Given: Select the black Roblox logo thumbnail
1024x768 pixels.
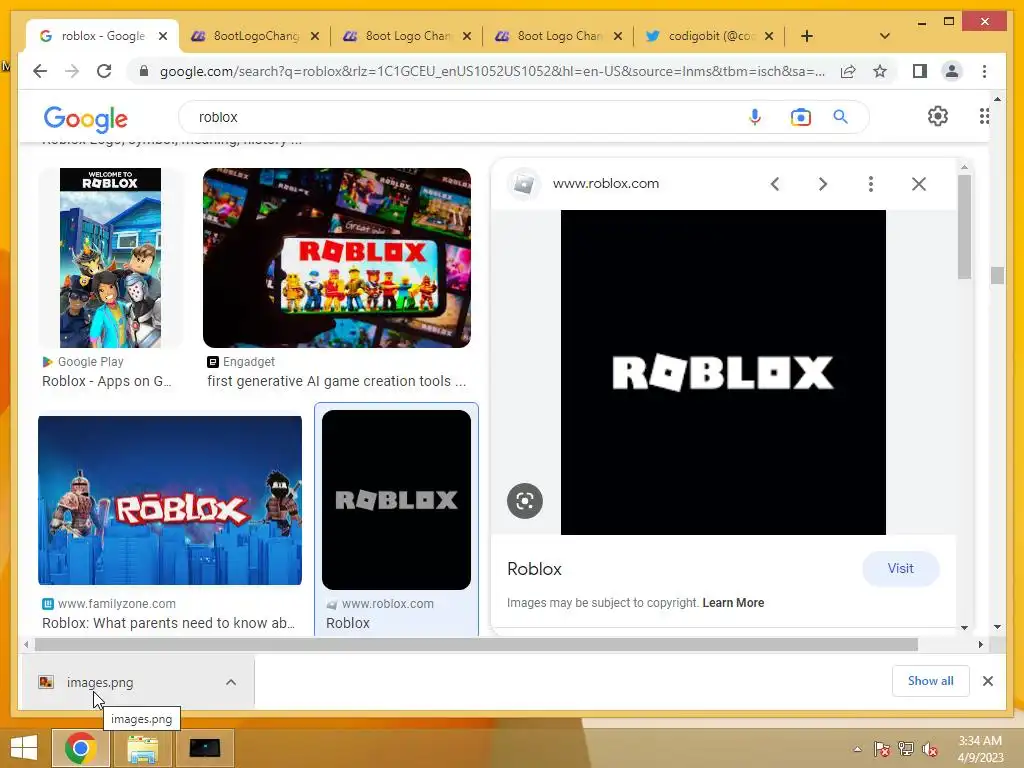Looking at the screenshot, I should pyautogui.click(x=396, y=500).
